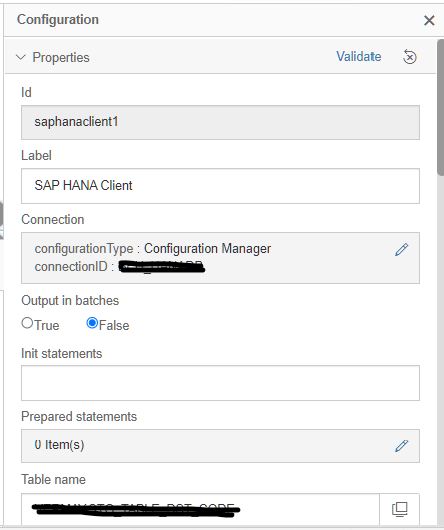Click the 0 Item(s) text
Screen dimensions: 444x530
pos(59,445)
